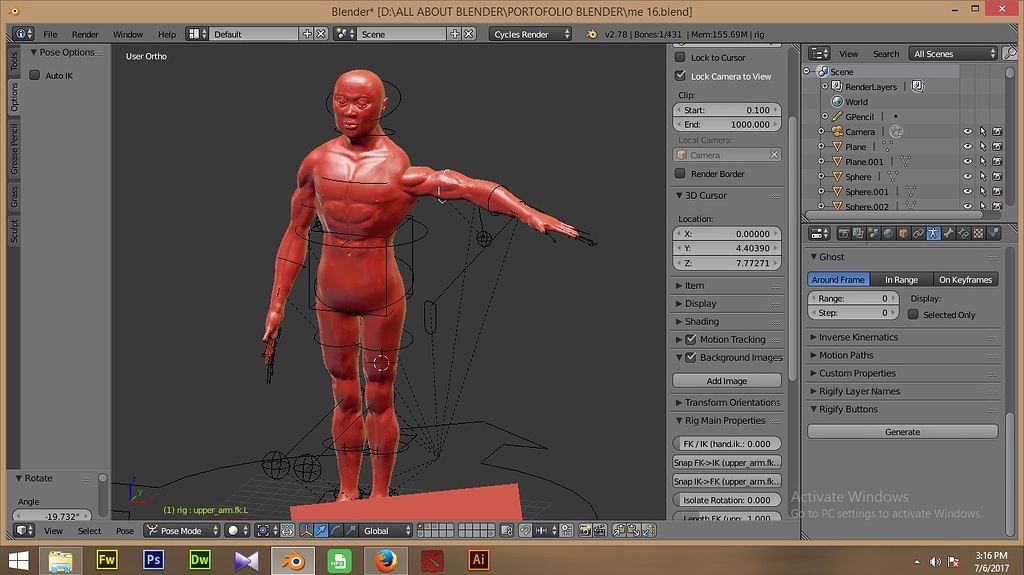
Task: Open Illustrator from the taskbar
Action: point(479,560)
